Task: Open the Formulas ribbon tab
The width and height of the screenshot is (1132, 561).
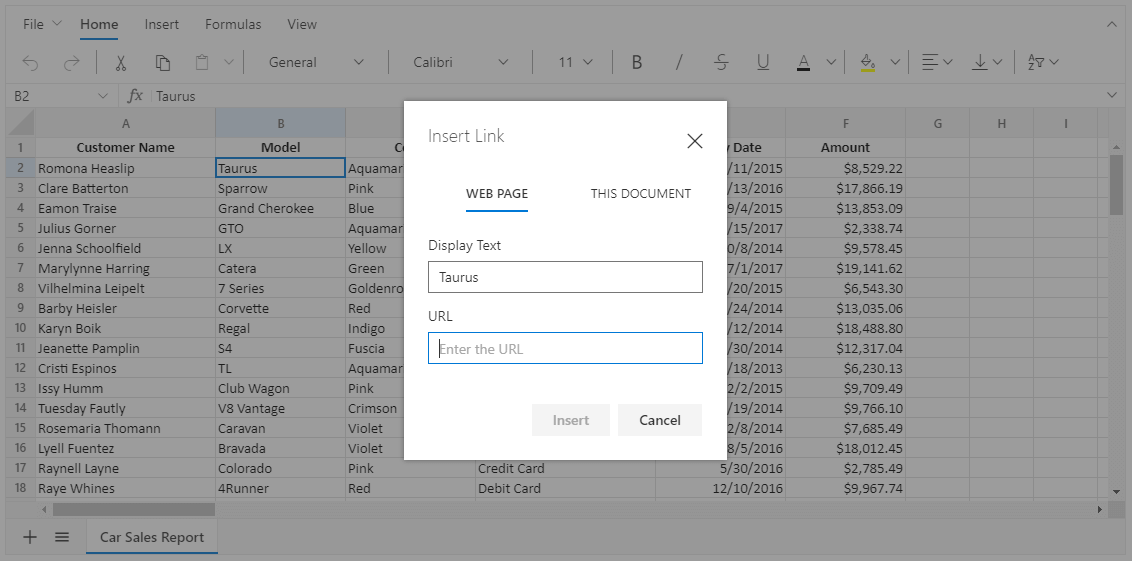Action: 233,24
